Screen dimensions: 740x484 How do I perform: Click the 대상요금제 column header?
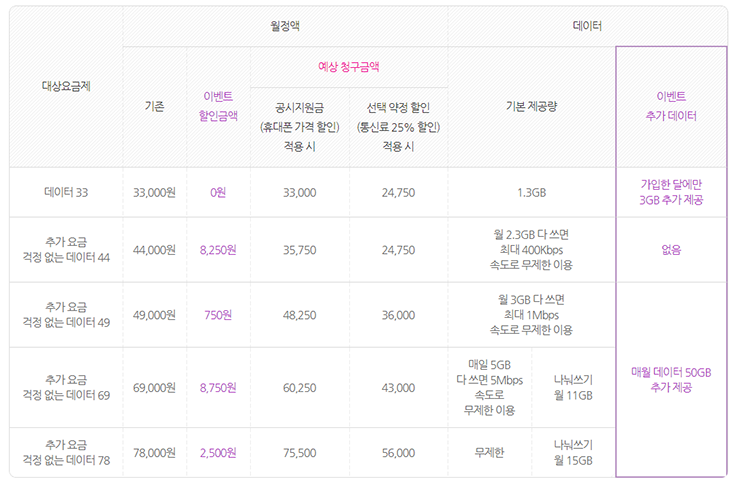coord(66,86)
